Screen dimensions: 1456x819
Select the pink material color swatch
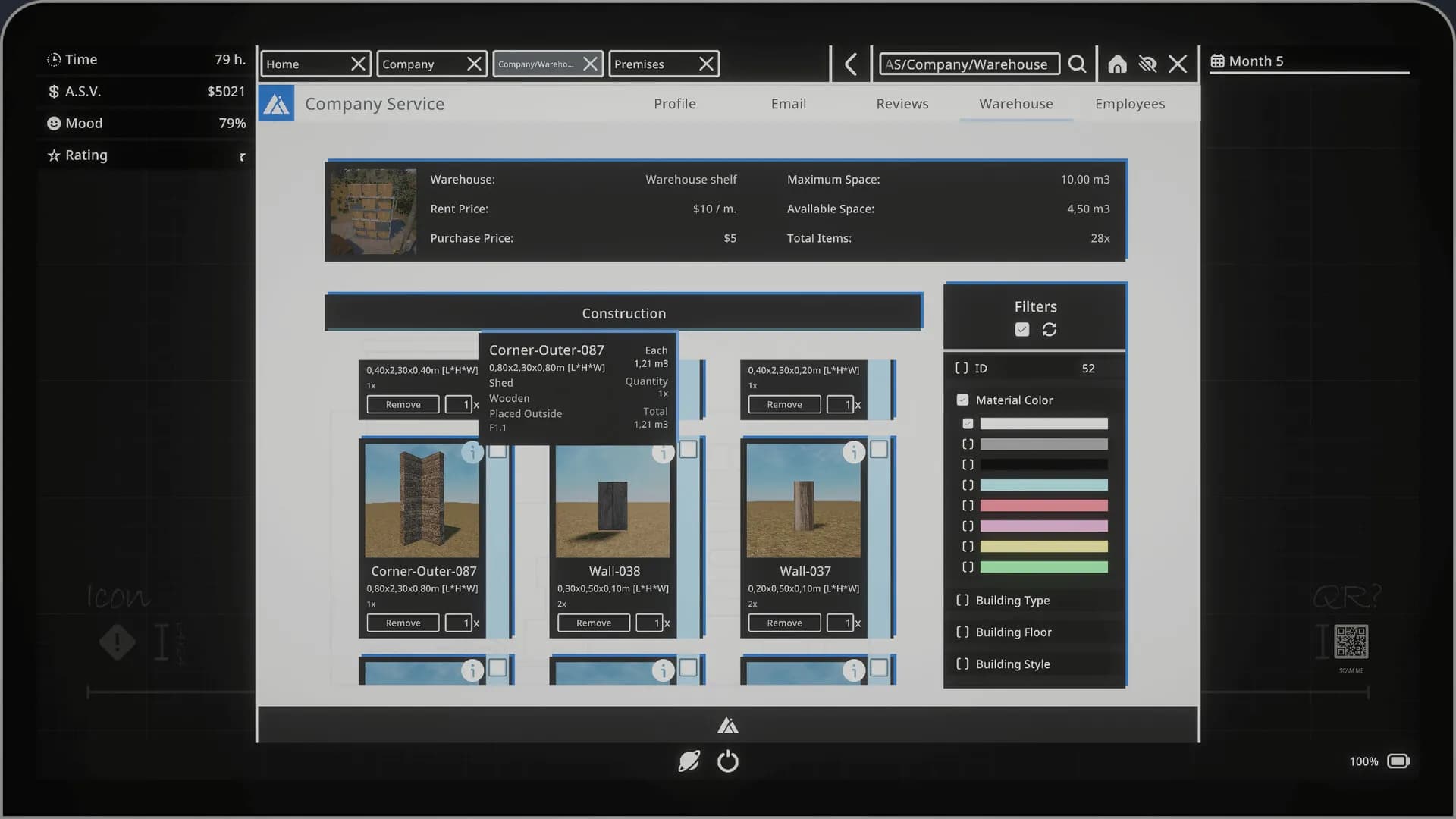click(1043, 526)
